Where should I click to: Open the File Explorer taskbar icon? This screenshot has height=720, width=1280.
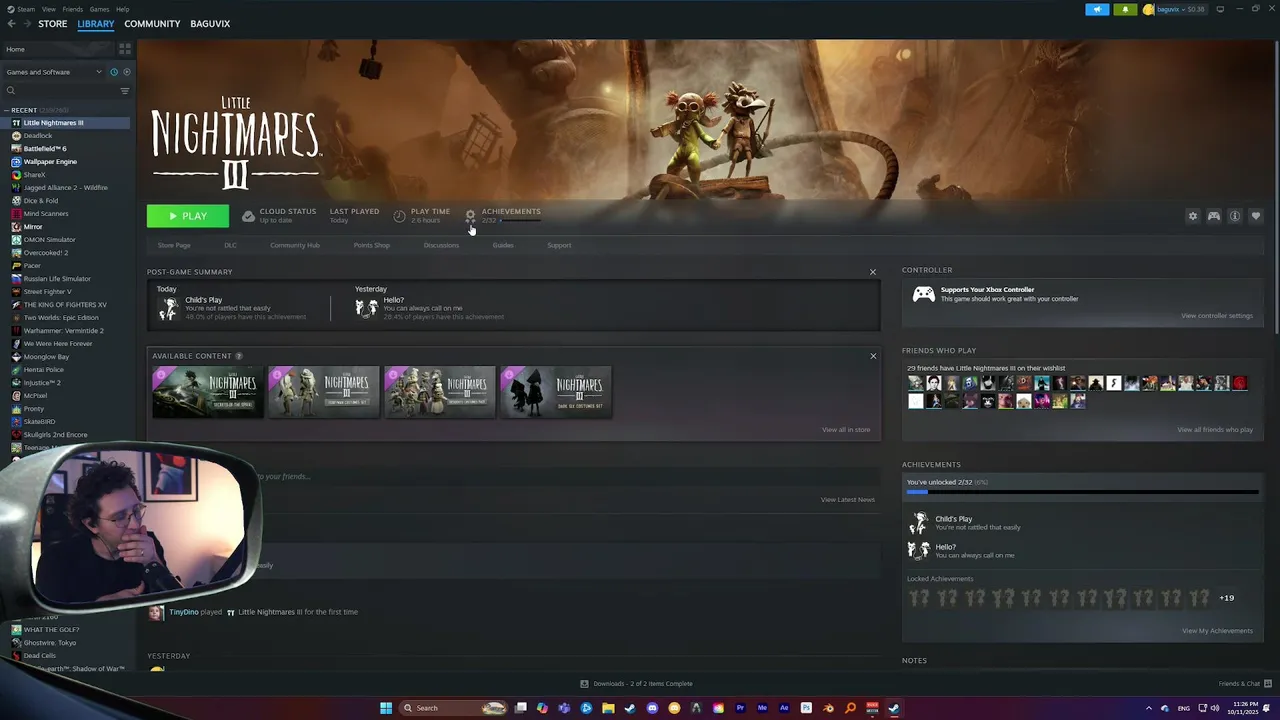(x=608, y=708)
